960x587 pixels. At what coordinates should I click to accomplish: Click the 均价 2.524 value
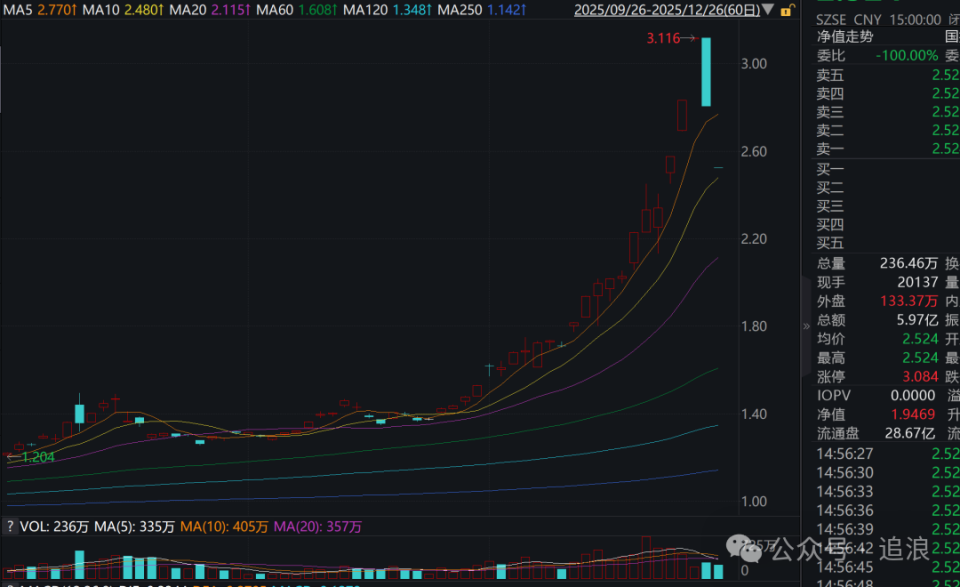[920, 338]
